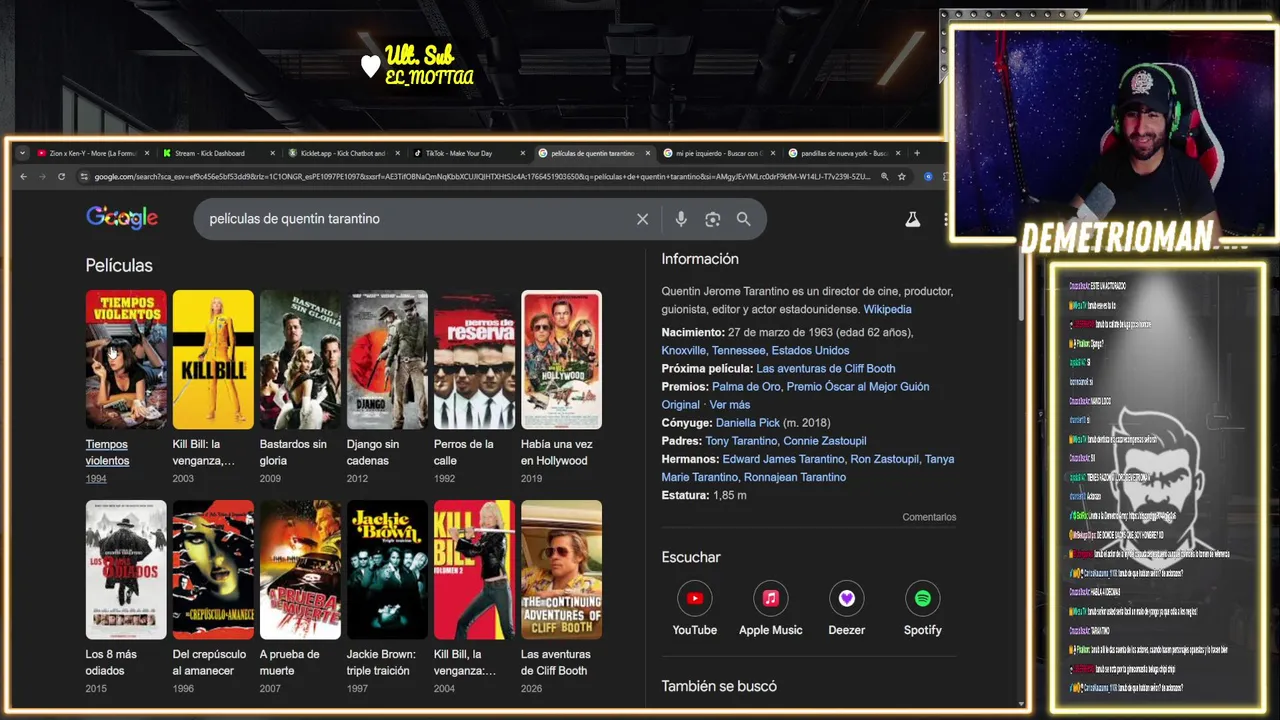This screenshot has width=1280, height=720.
Task: Switch to the mi pie izquierdo search tab
Action: click(718, 153)
